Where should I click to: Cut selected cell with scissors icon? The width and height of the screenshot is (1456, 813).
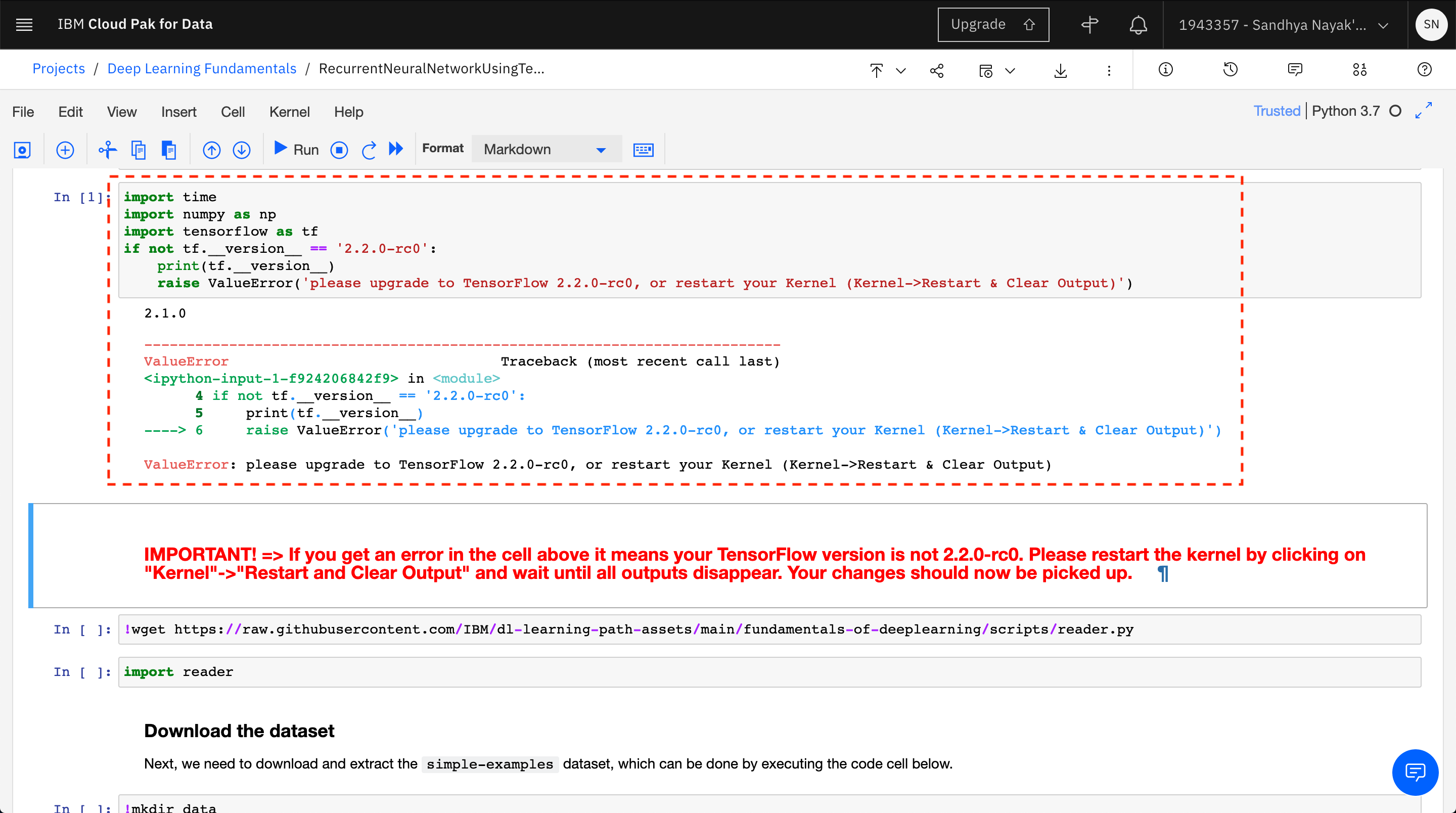coord(107,150)
